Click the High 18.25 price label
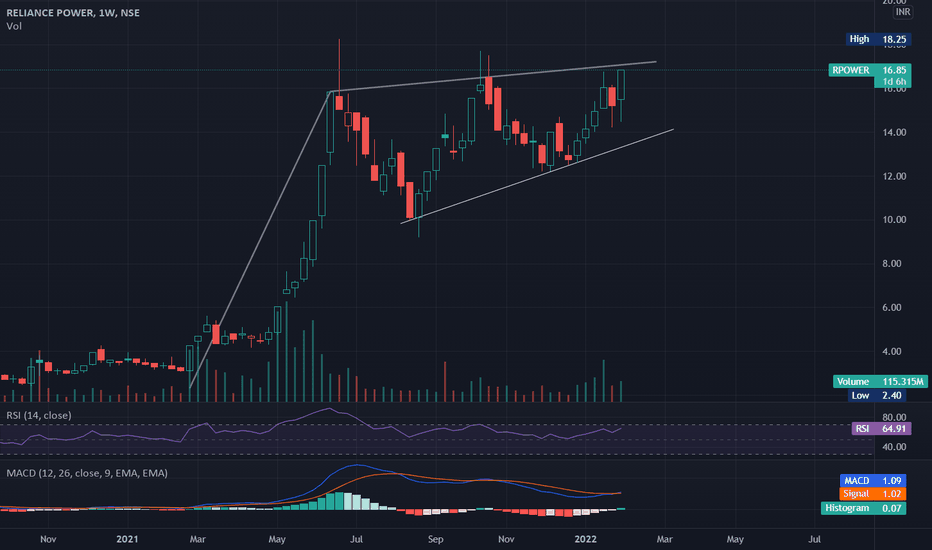932x550 pixels. point(879,39)
